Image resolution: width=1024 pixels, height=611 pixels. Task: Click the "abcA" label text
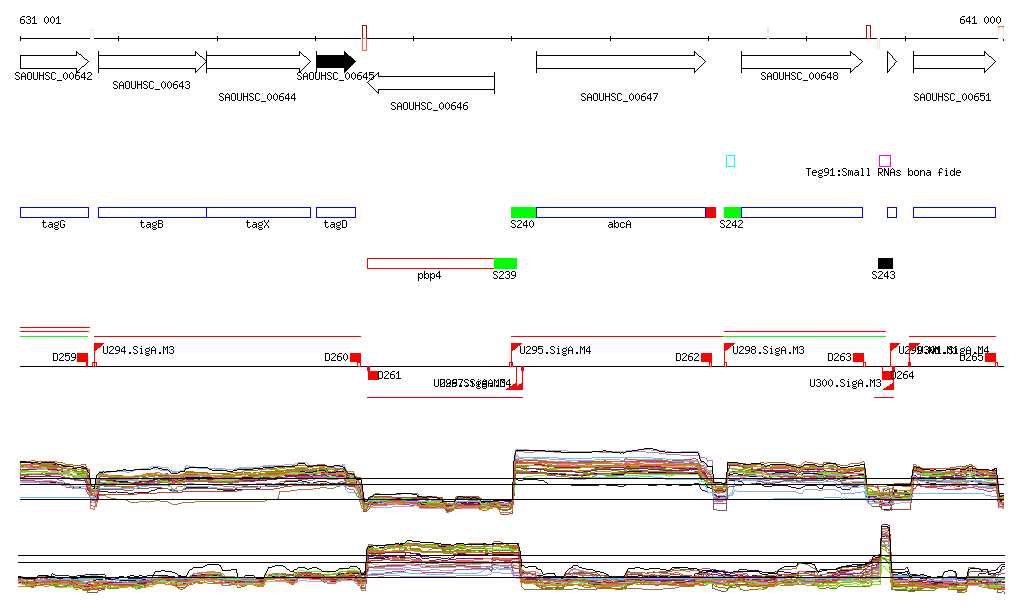tap(619, 224)
